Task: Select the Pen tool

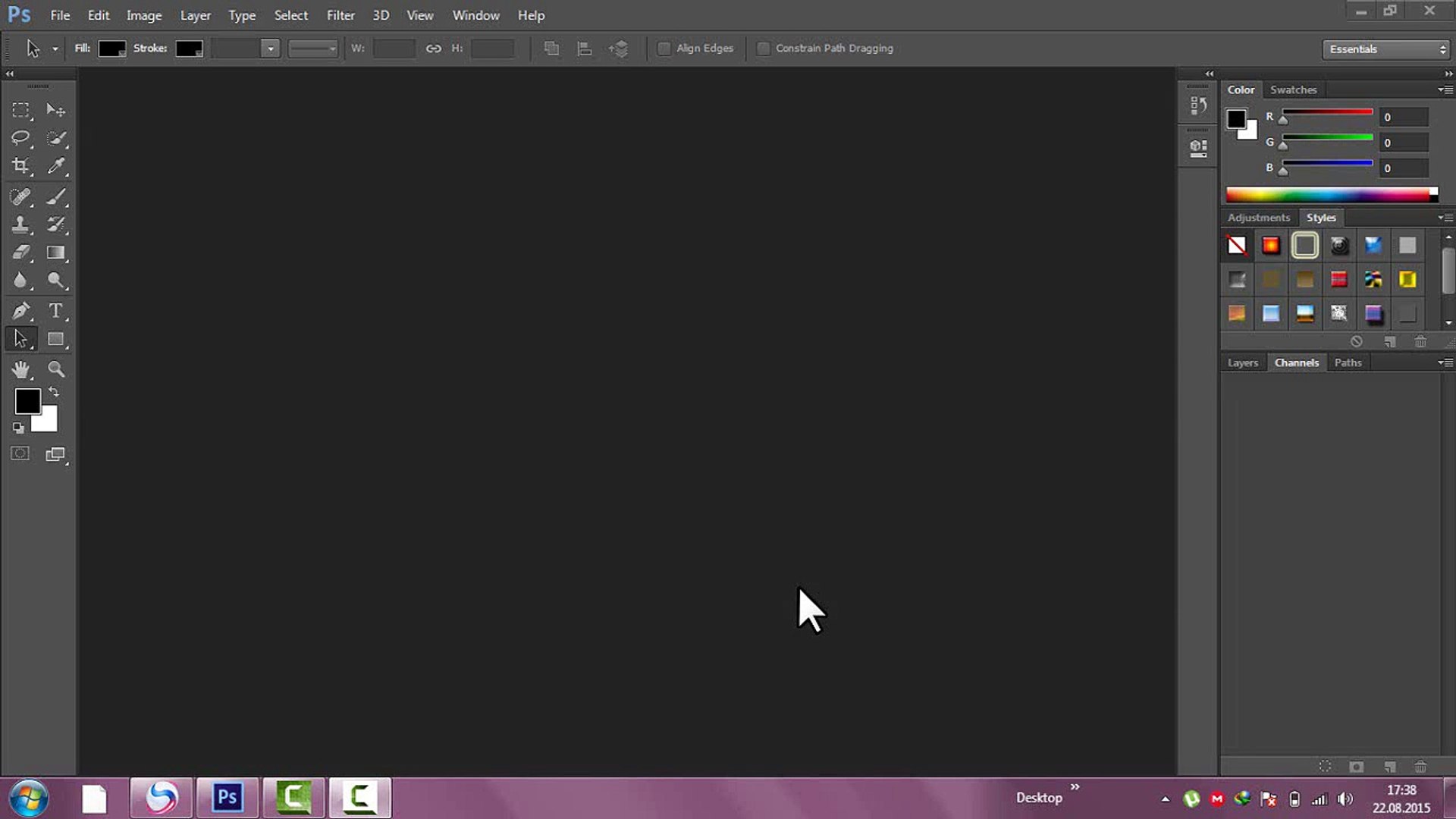Action: (20, 311)
